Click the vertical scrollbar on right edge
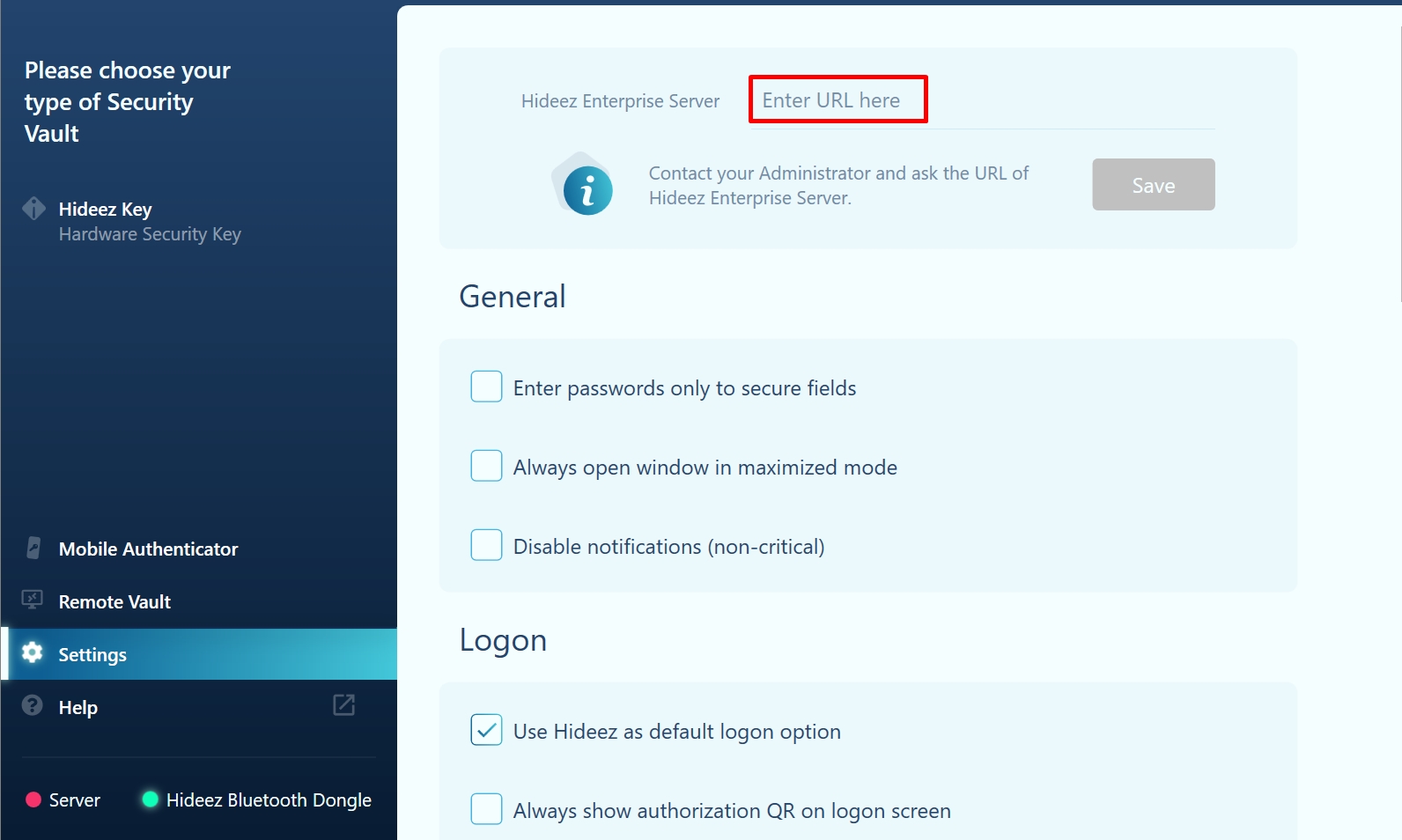This screenshot has height=840, width=1402. pos(1398,165)
